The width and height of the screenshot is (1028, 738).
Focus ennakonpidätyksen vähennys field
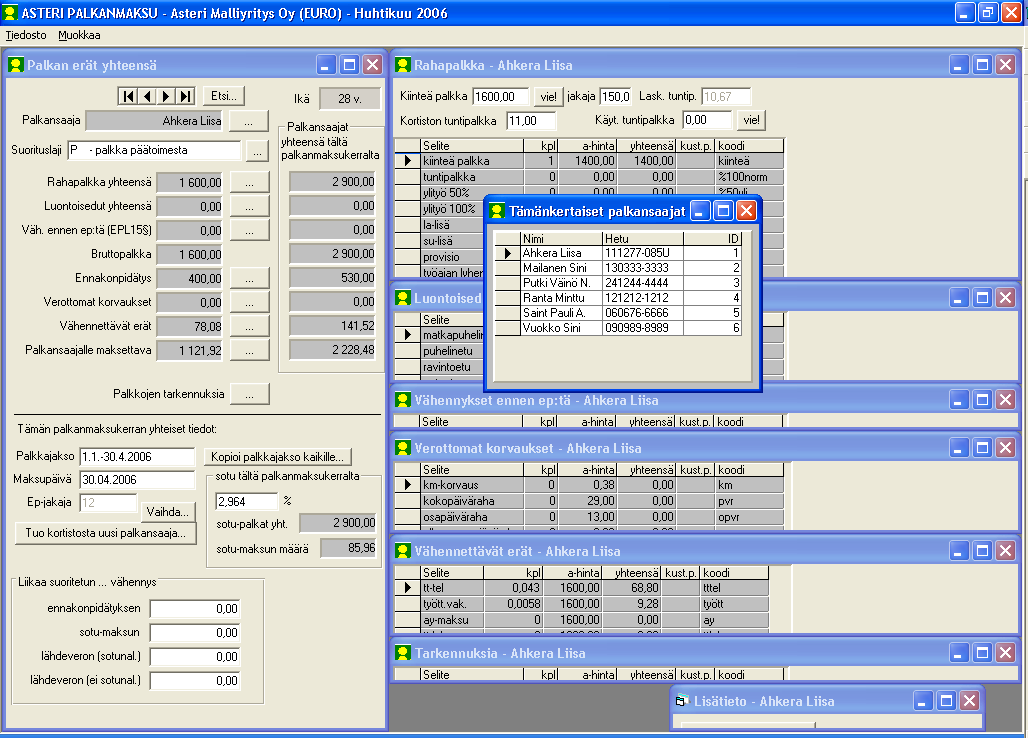point(195,609)
